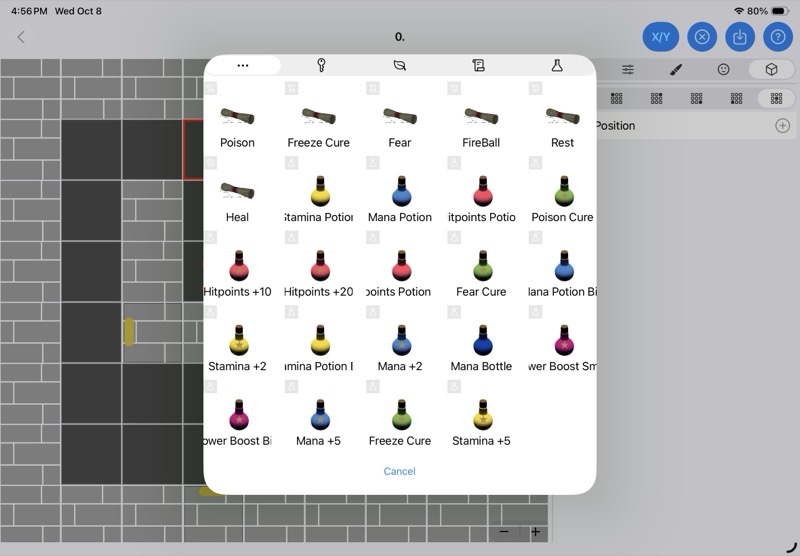Choose the Mana Bottle item

(481, 349)
